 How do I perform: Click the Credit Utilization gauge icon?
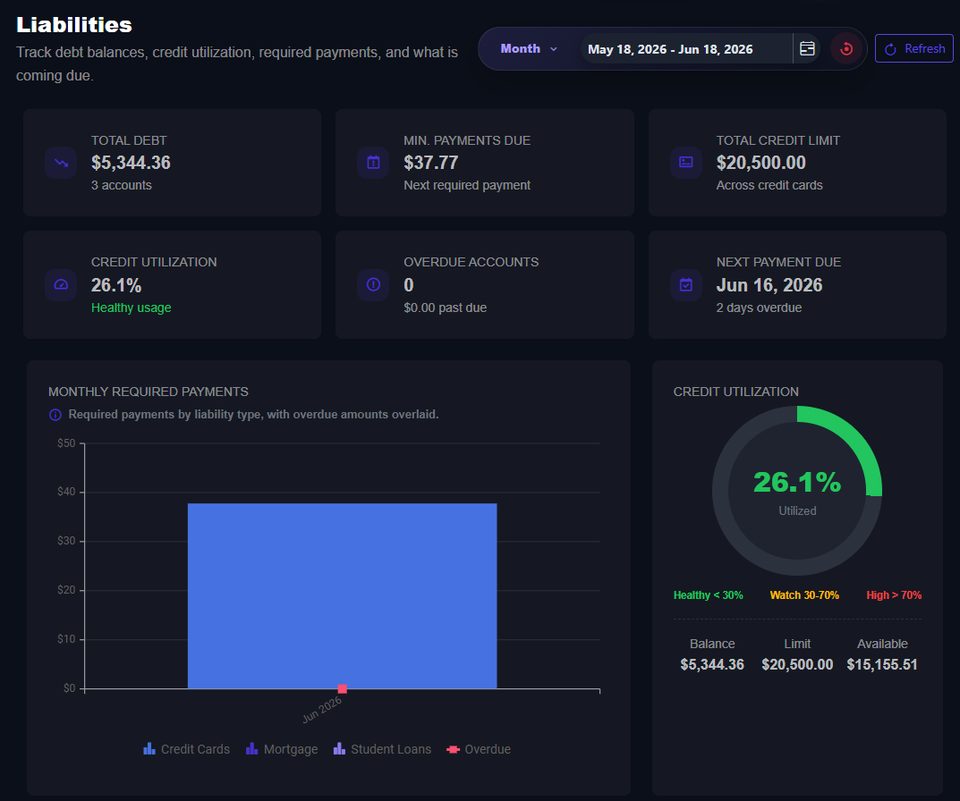coord(61,285)
